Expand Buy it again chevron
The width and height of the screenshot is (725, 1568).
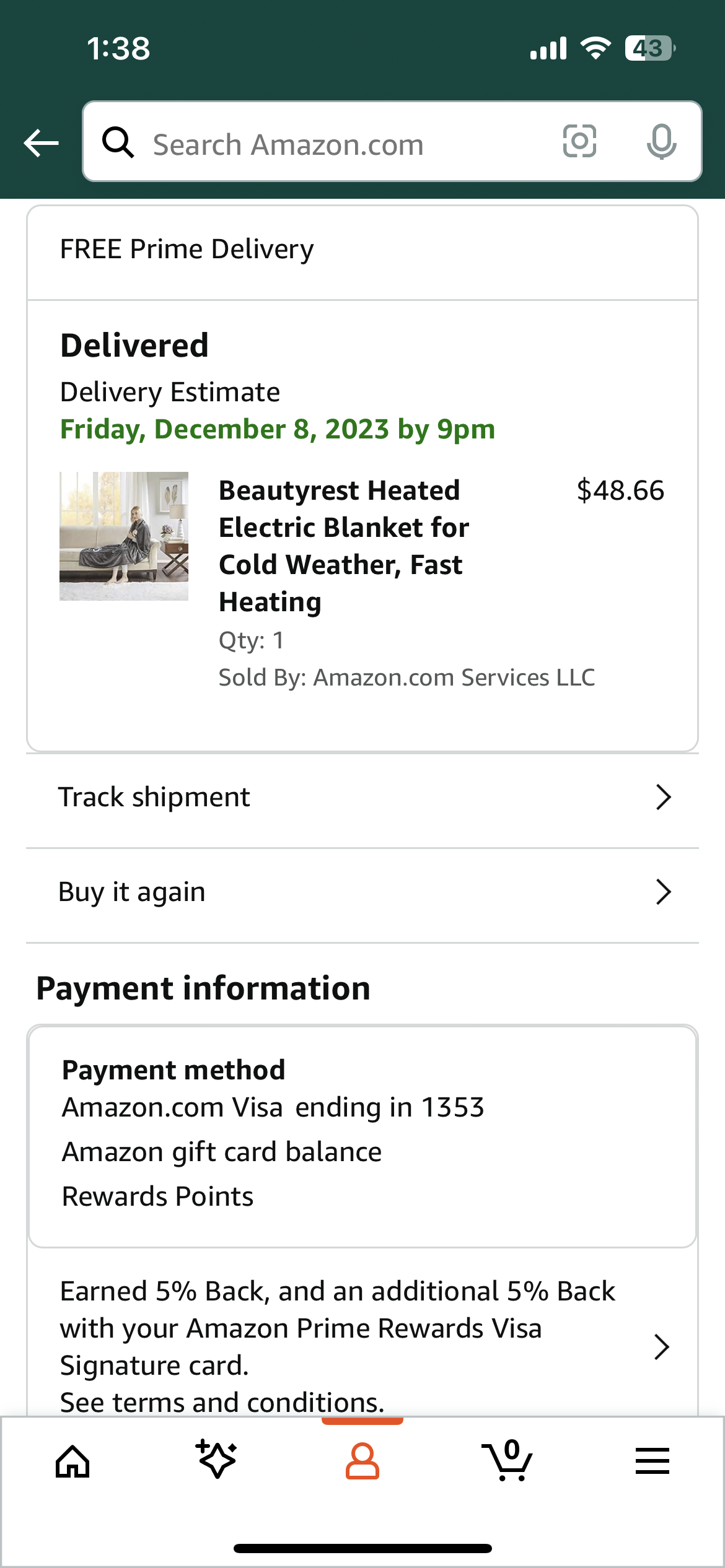pyautogui.click(x=663, y=892)
